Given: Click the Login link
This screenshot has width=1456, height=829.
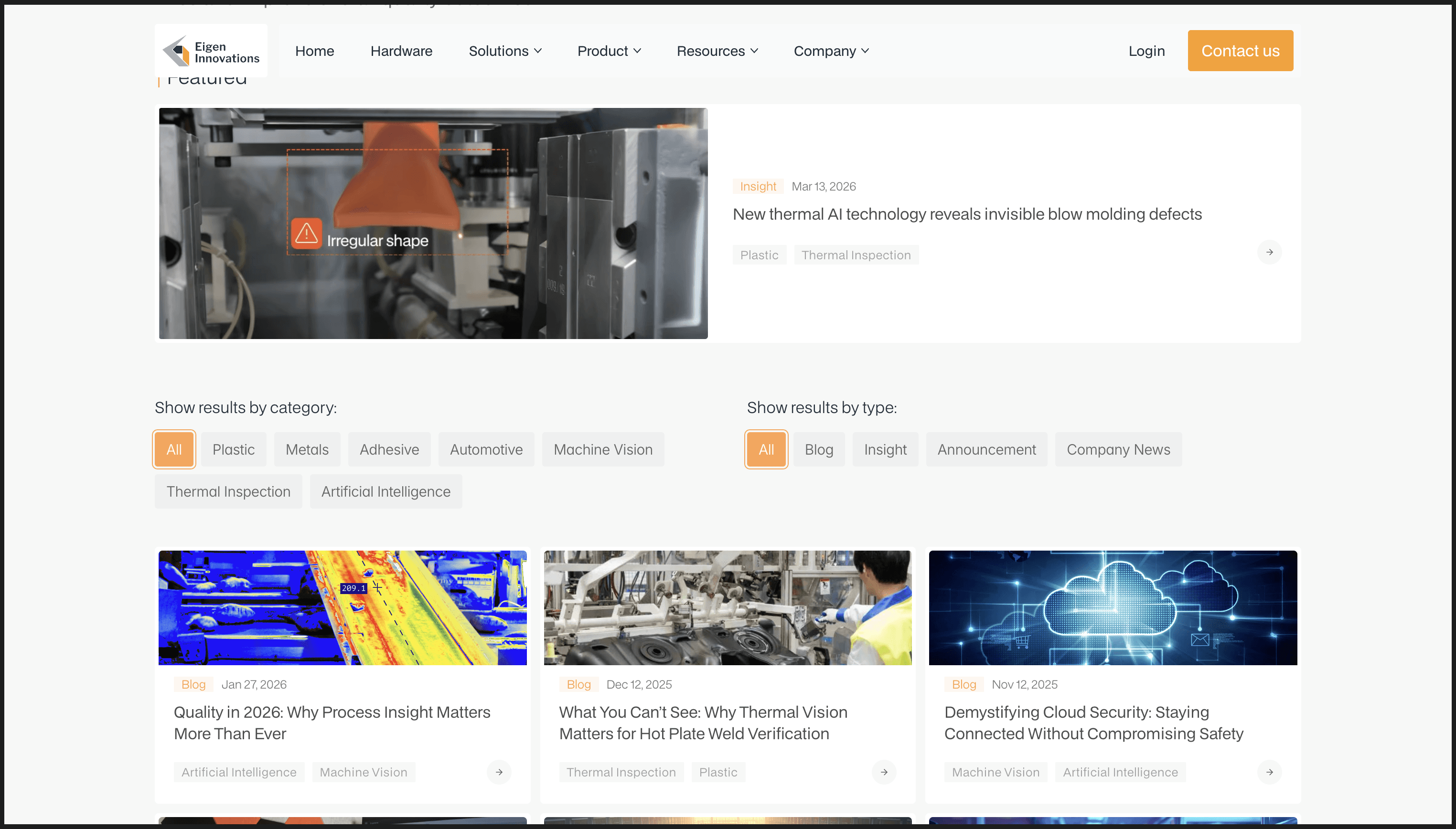Looking at the screenshot, I should click(x=1146, y=51).
